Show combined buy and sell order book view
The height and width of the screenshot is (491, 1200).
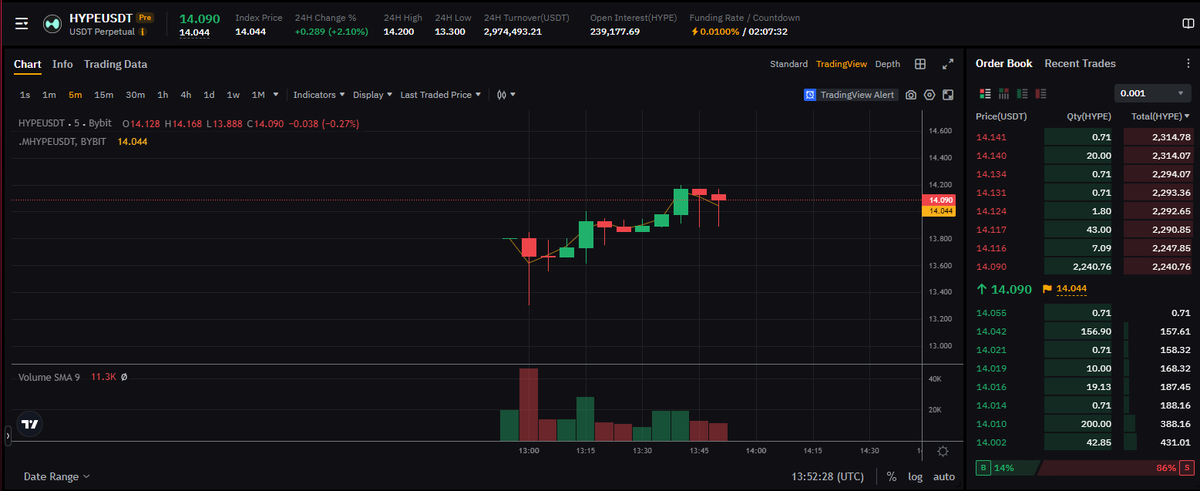[984, 93]
